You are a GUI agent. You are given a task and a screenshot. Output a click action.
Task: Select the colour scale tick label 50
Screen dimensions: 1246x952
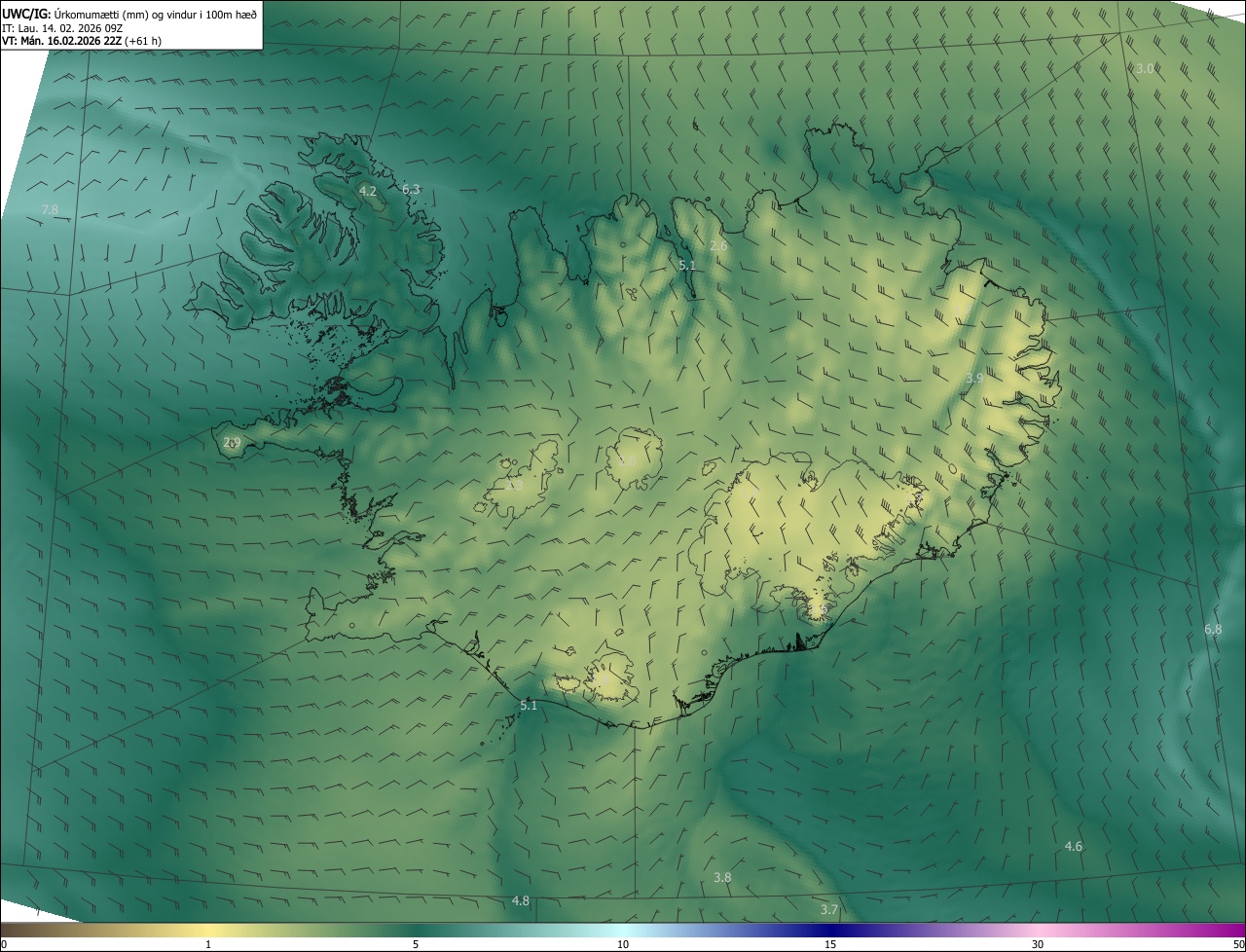click(x=1238, y=945)
